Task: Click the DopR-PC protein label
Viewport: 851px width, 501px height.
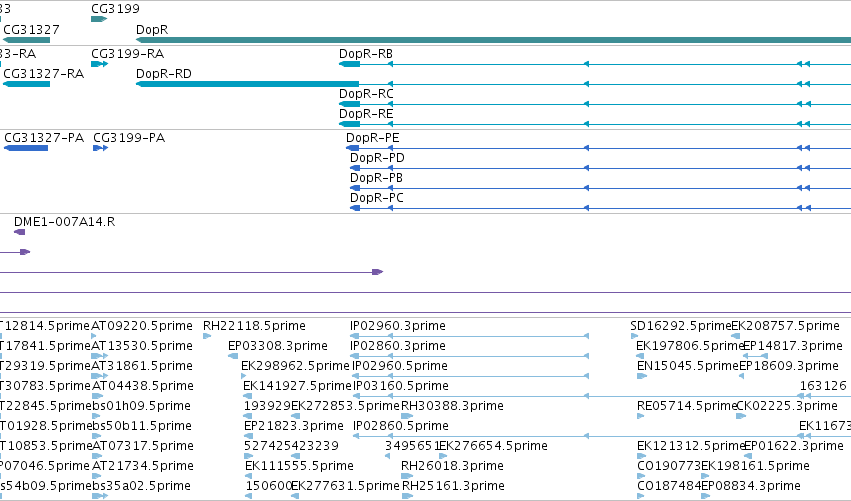Action: click(377, 198)
